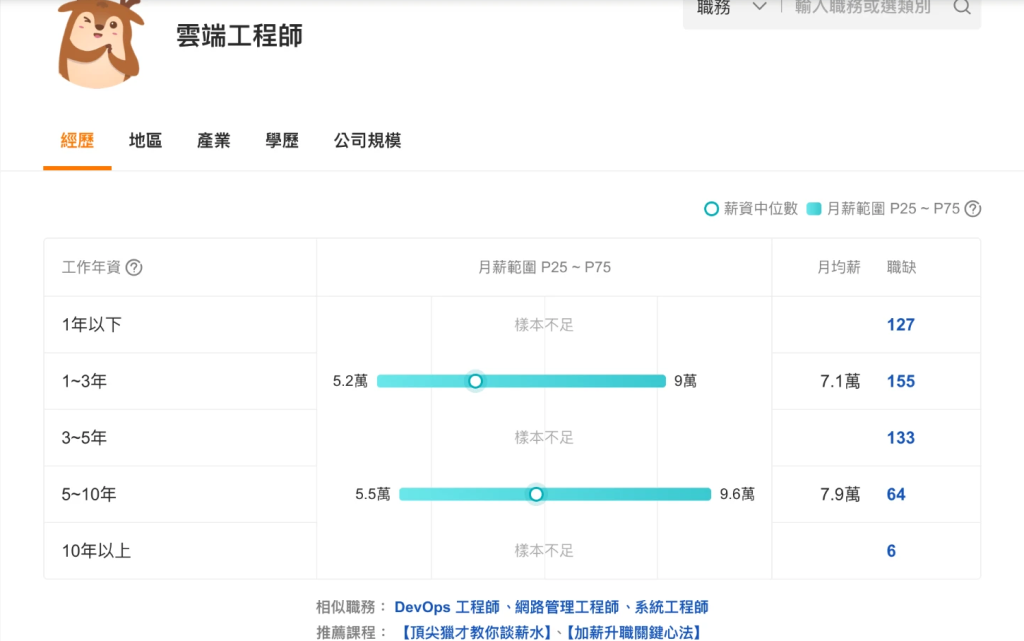The image size is (1024, 641).
Task: Open 6 job openings for 10年以上
Action: pyautogui.click(x=891, y=551)
